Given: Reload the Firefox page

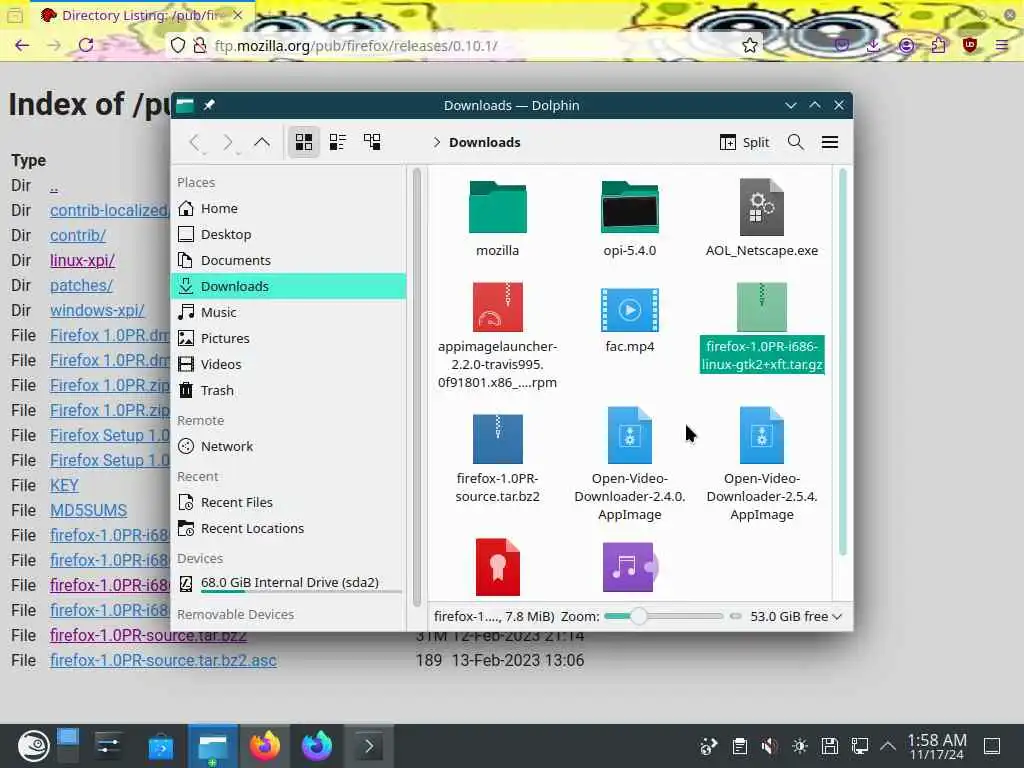Looking at the screenshot, I should pos(86,45).
